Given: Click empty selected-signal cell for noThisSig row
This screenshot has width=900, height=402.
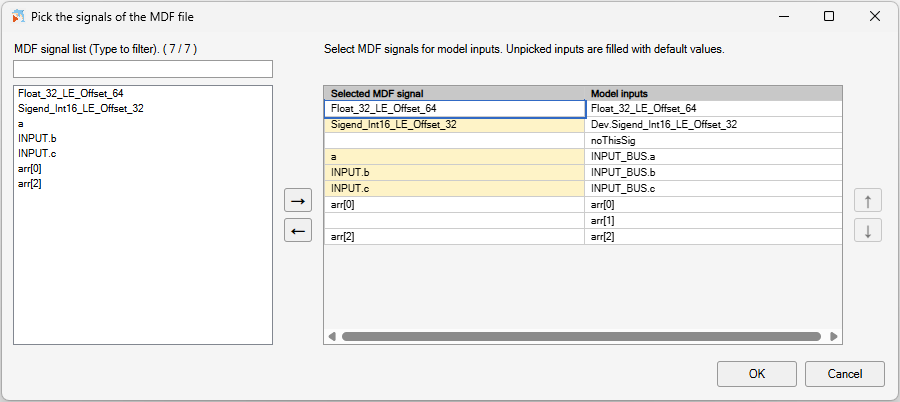Looking at the screenshot, I should (x=455, y=141).
